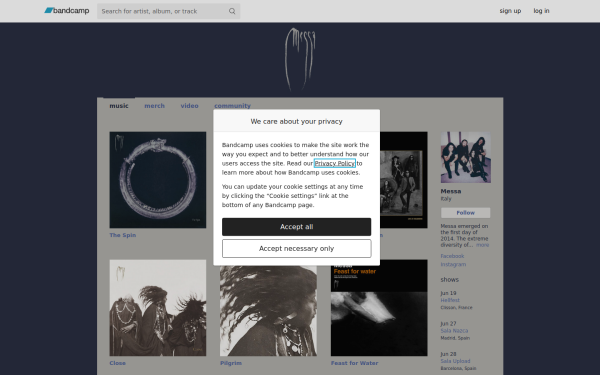Open the Close album cover
600x375 pixels.
pyautogui.click(x=158, y=308)
